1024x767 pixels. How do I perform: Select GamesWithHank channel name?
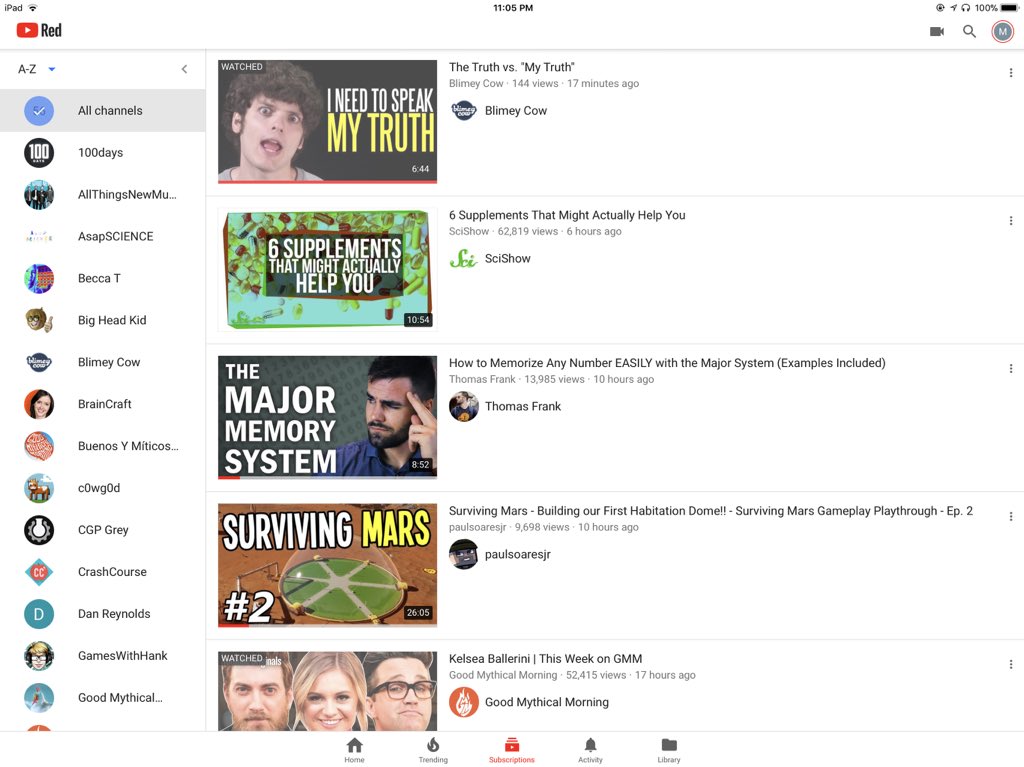123,655
